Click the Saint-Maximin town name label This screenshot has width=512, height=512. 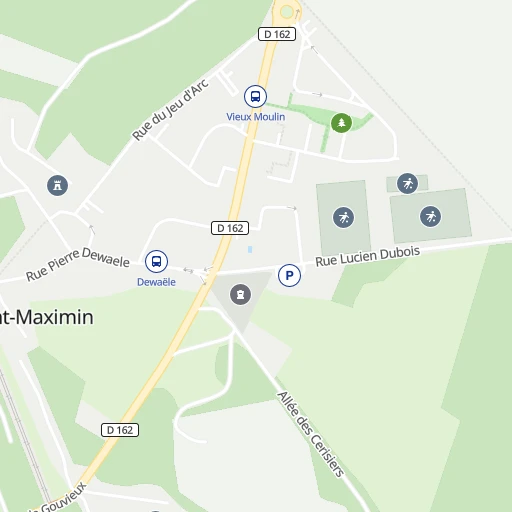click(46, 317)
